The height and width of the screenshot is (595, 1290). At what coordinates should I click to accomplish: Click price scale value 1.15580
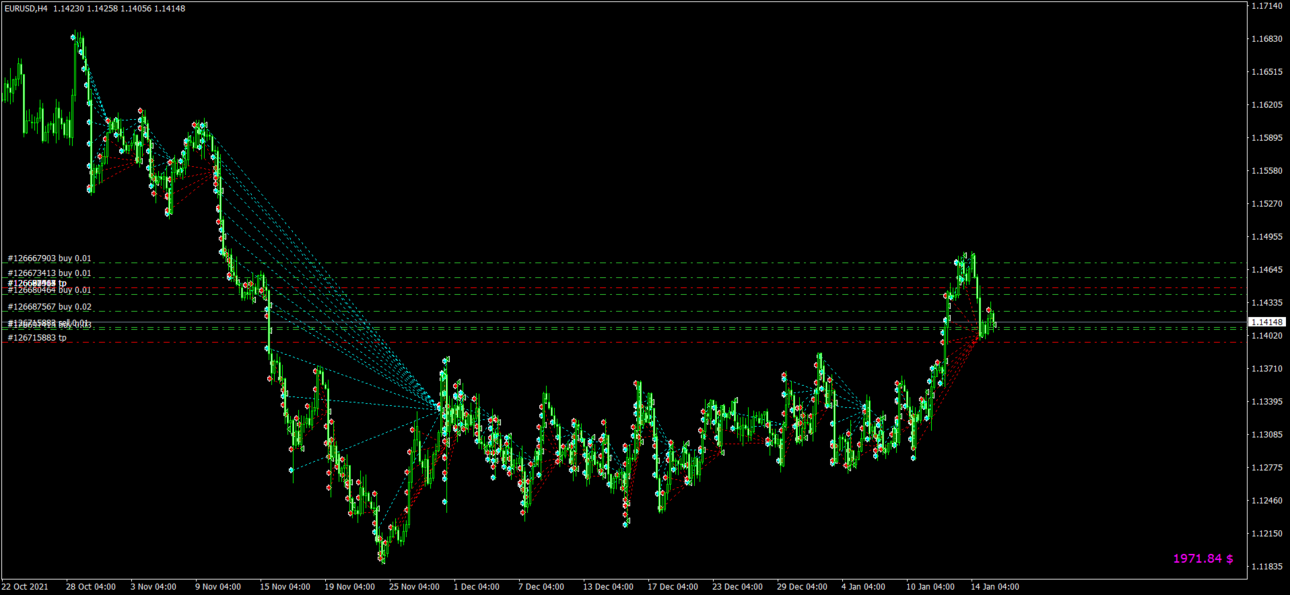[x=1266, y=171]
